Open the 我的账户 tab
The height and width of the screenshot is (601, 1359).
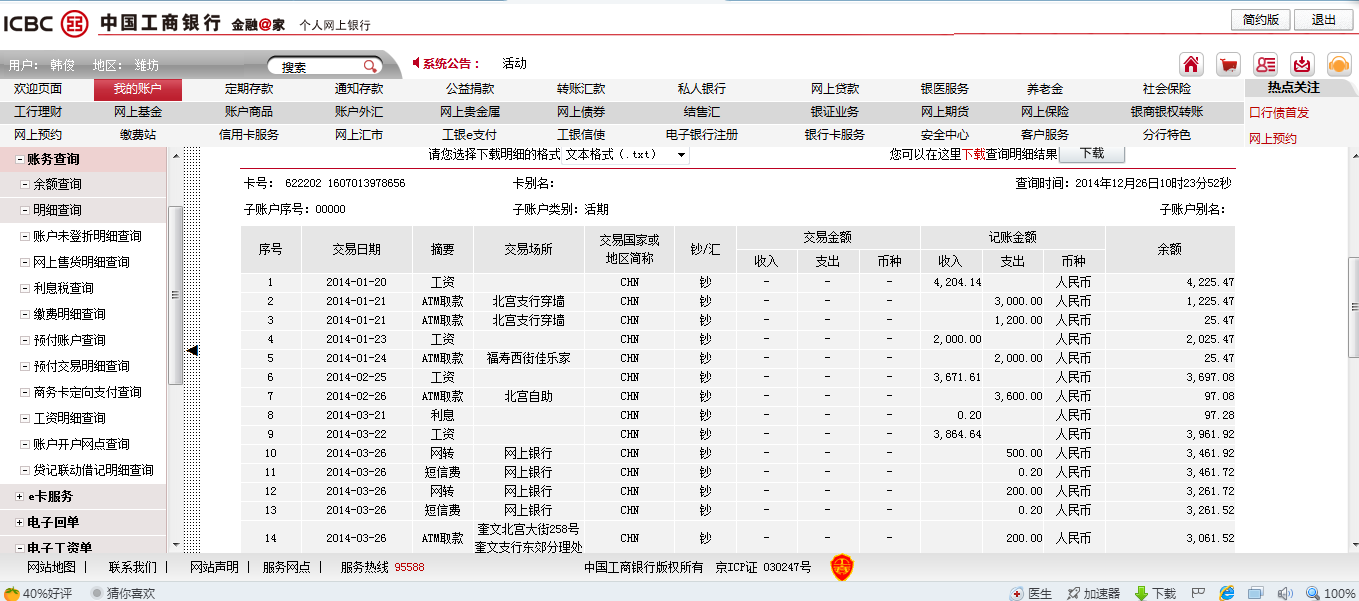click(x=137, y=89)
